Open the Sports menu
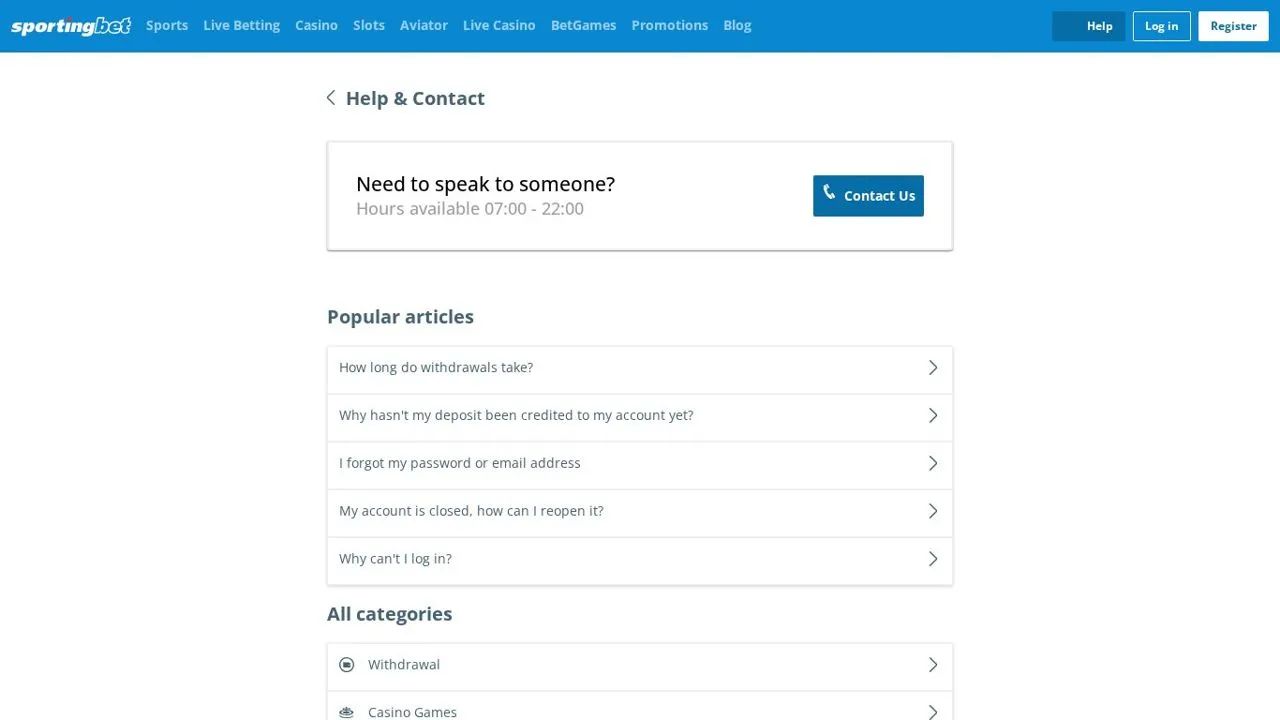 click(167, 25)
